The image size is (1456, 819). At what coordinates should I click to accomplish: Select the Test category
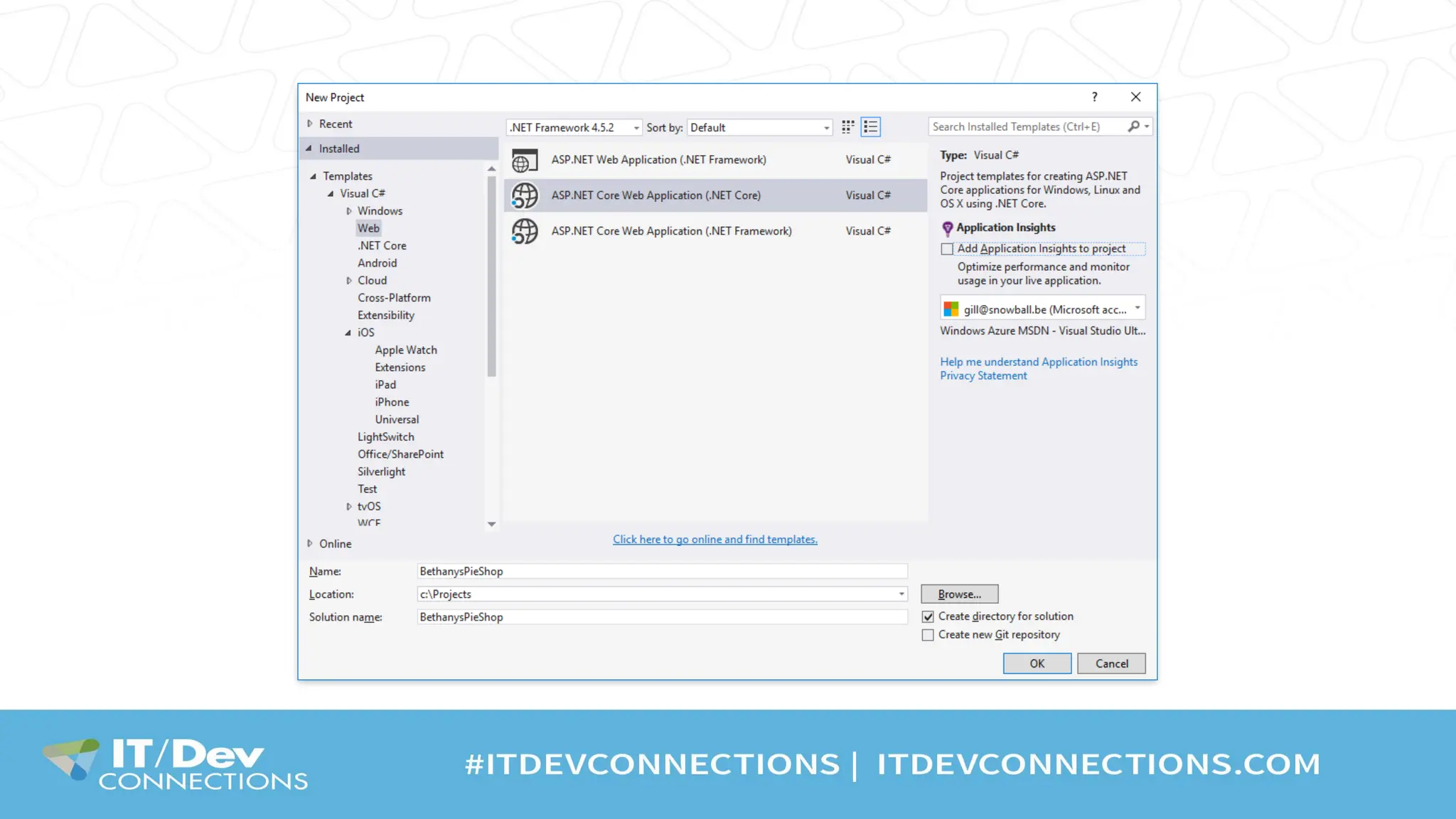click(367, 489)
